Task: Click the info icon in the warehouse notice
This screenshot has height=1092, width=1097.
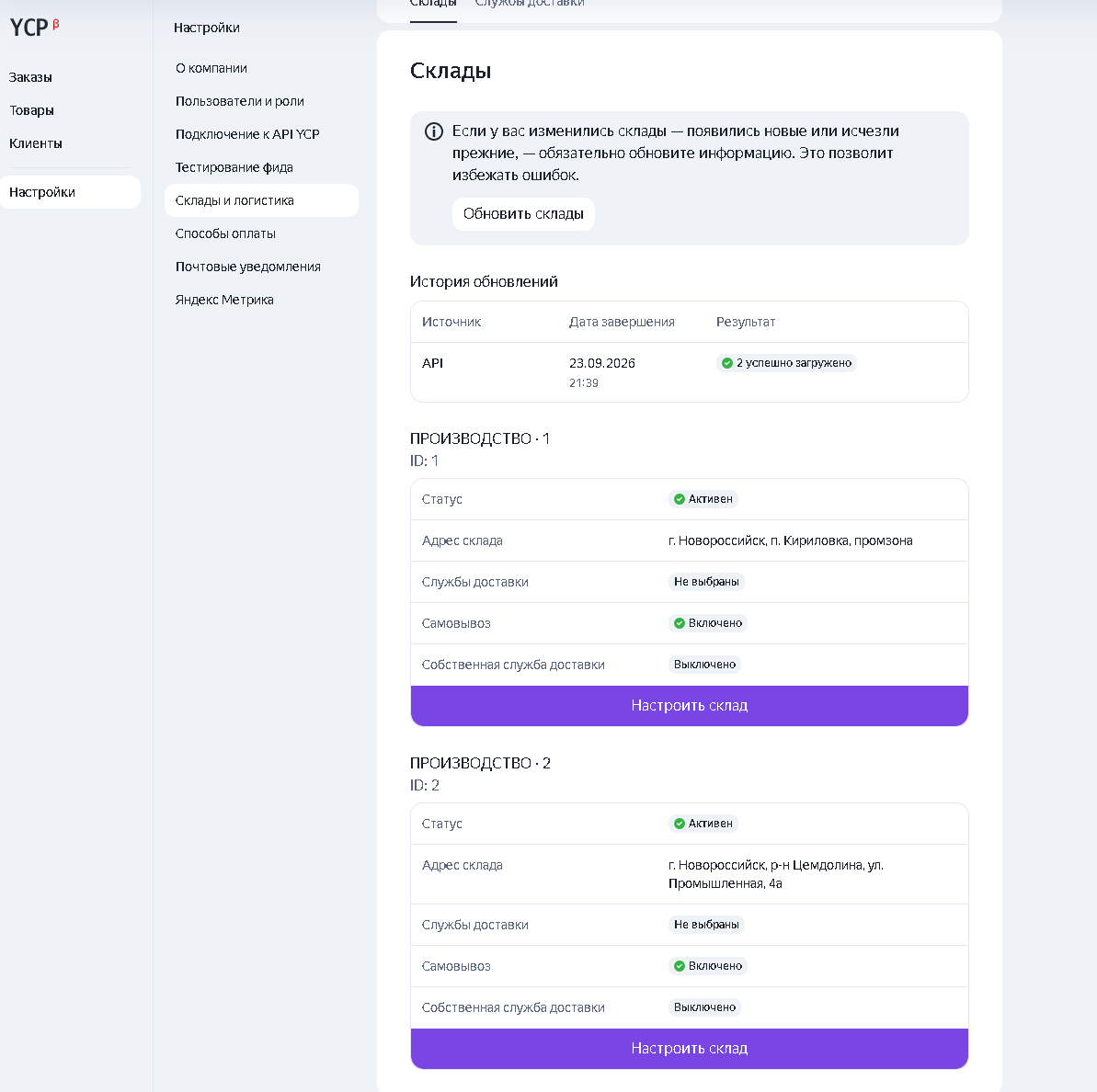Action: coord(434,131)
